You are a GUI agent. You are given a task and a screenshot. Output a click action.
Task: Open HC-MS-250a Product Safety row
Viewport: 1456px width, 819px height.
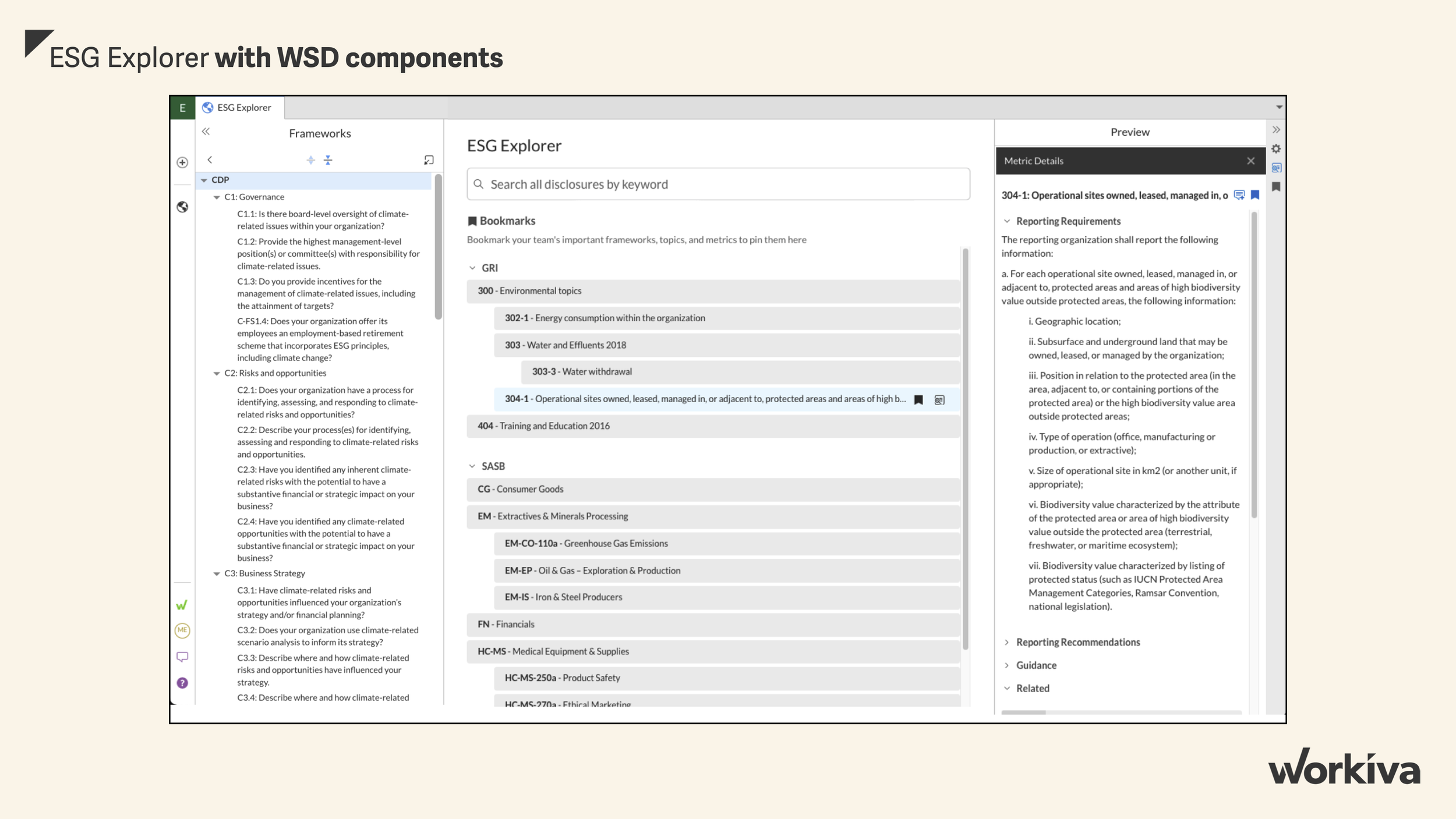pos(727,678)
